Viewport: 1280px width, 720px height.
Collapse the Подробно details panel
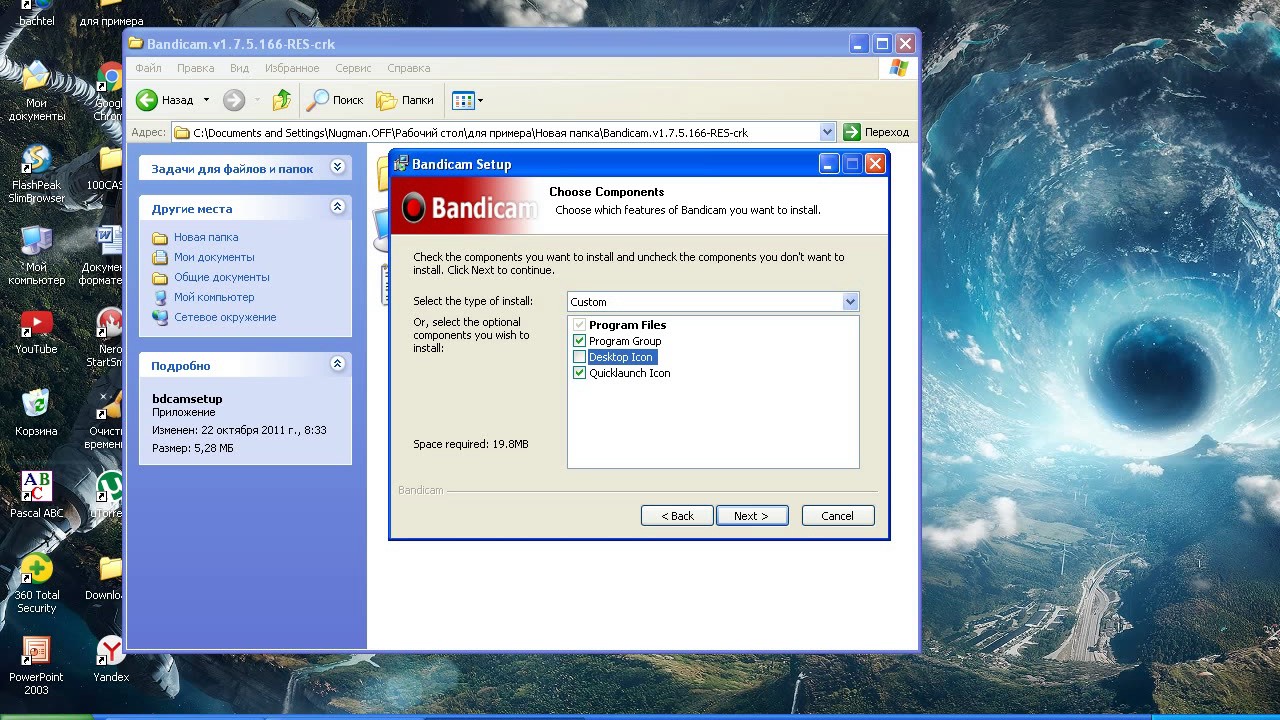pyautogui.click(x=337, y=364)
